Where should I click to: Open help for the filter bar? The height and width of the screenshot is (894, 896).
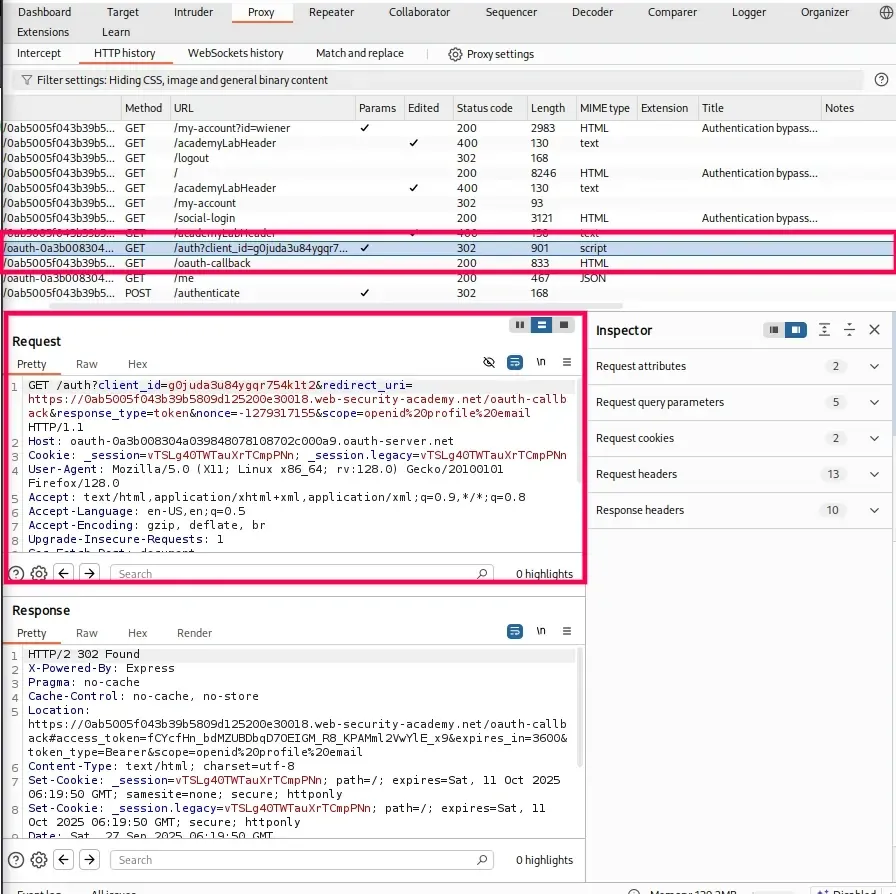point(881,80)
